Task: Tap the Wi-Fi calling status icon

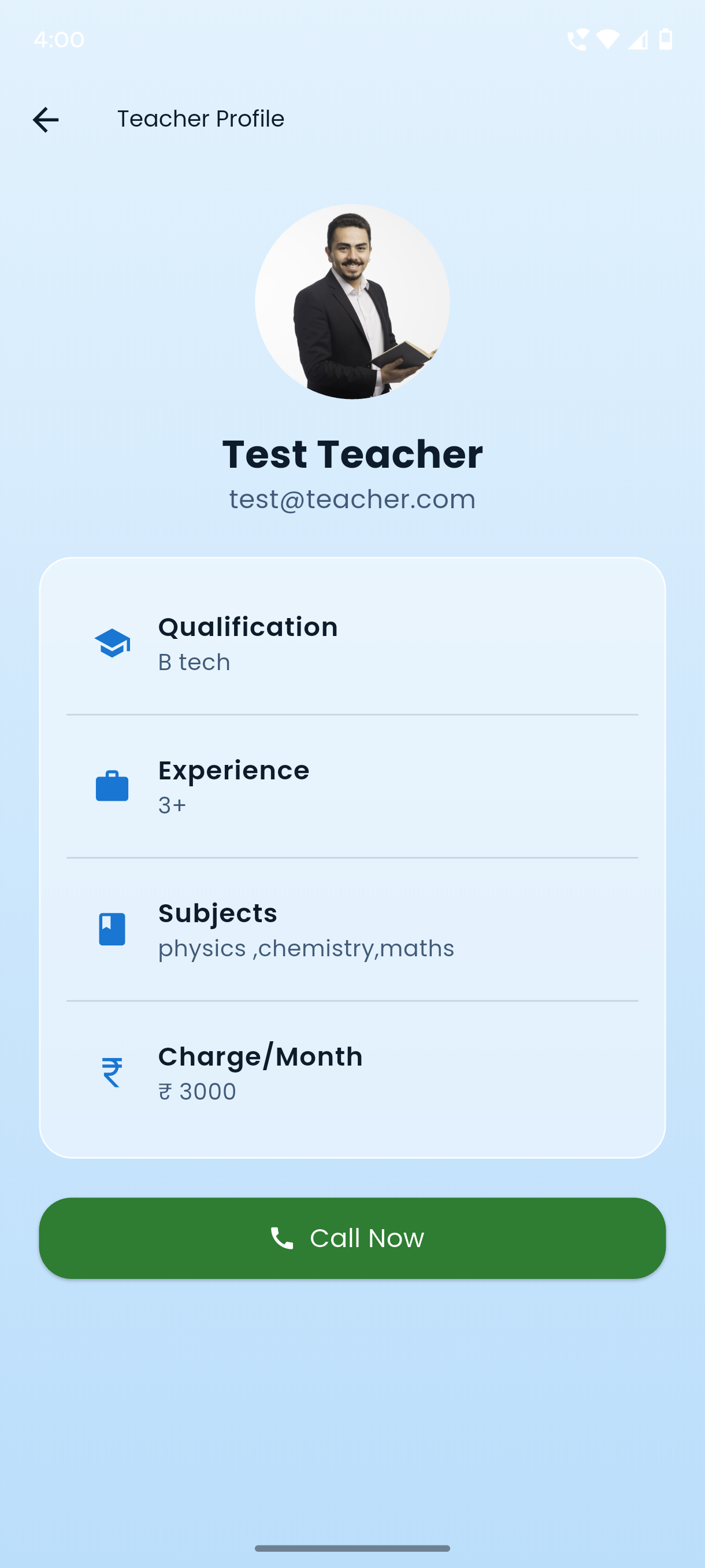Action: (x=577, y=39)
